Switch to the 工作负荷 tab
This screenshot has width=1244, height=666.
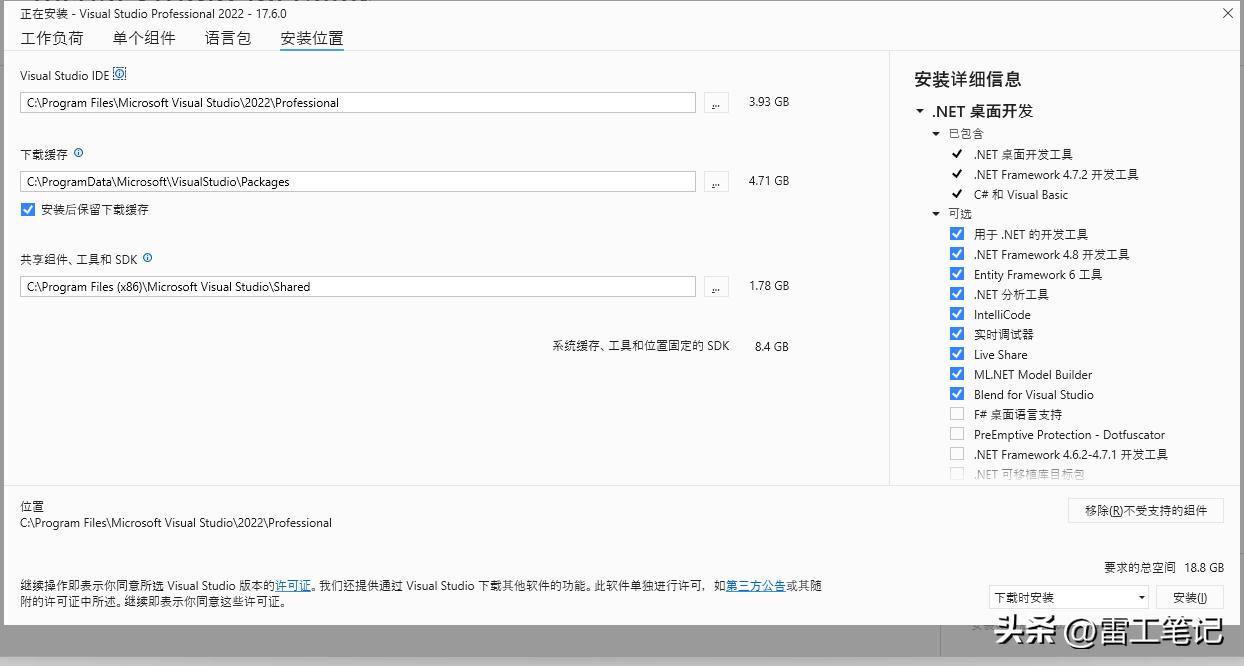pos(52,37)
